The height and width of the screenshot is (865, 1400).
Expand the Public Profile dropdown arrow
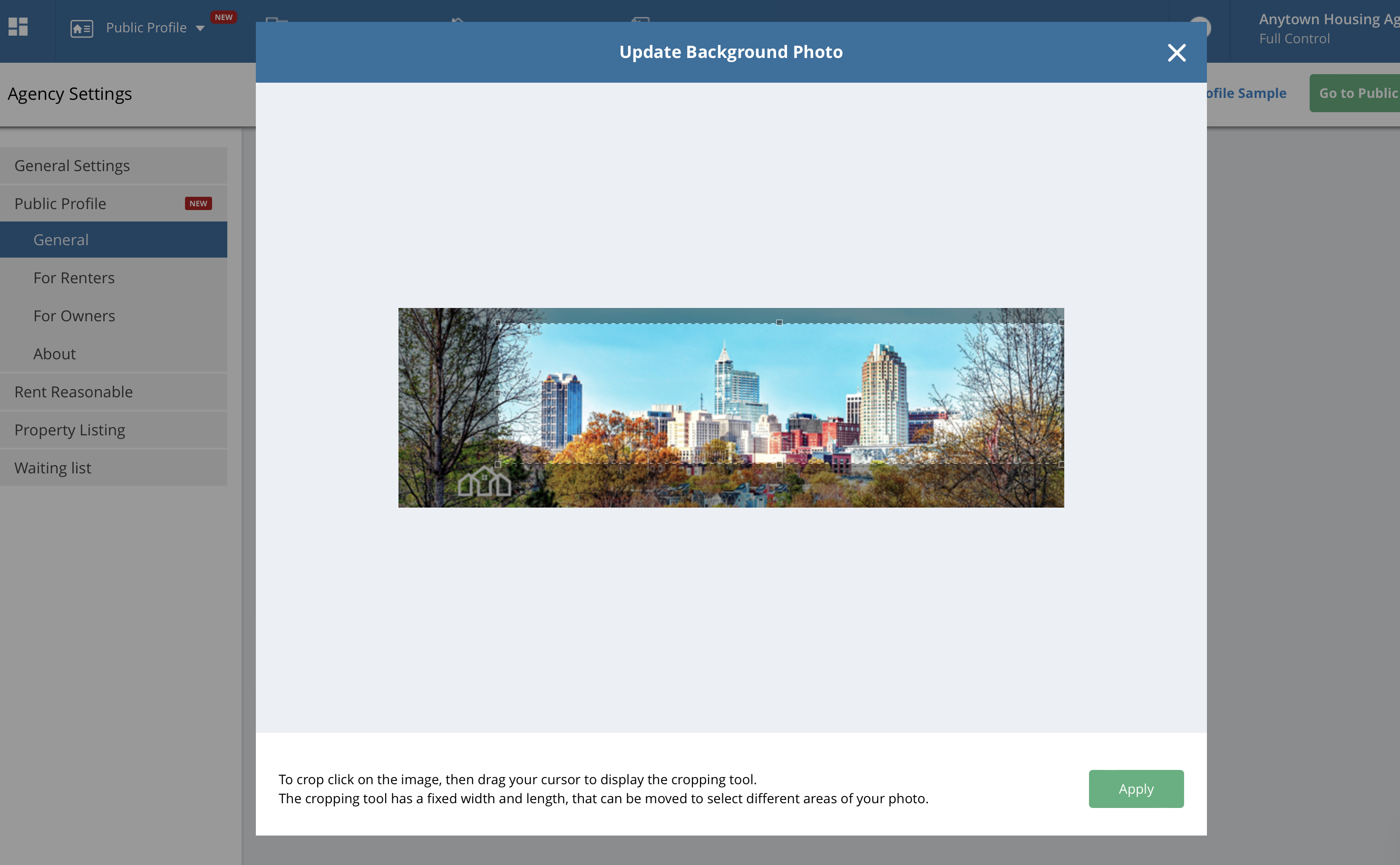200,28
